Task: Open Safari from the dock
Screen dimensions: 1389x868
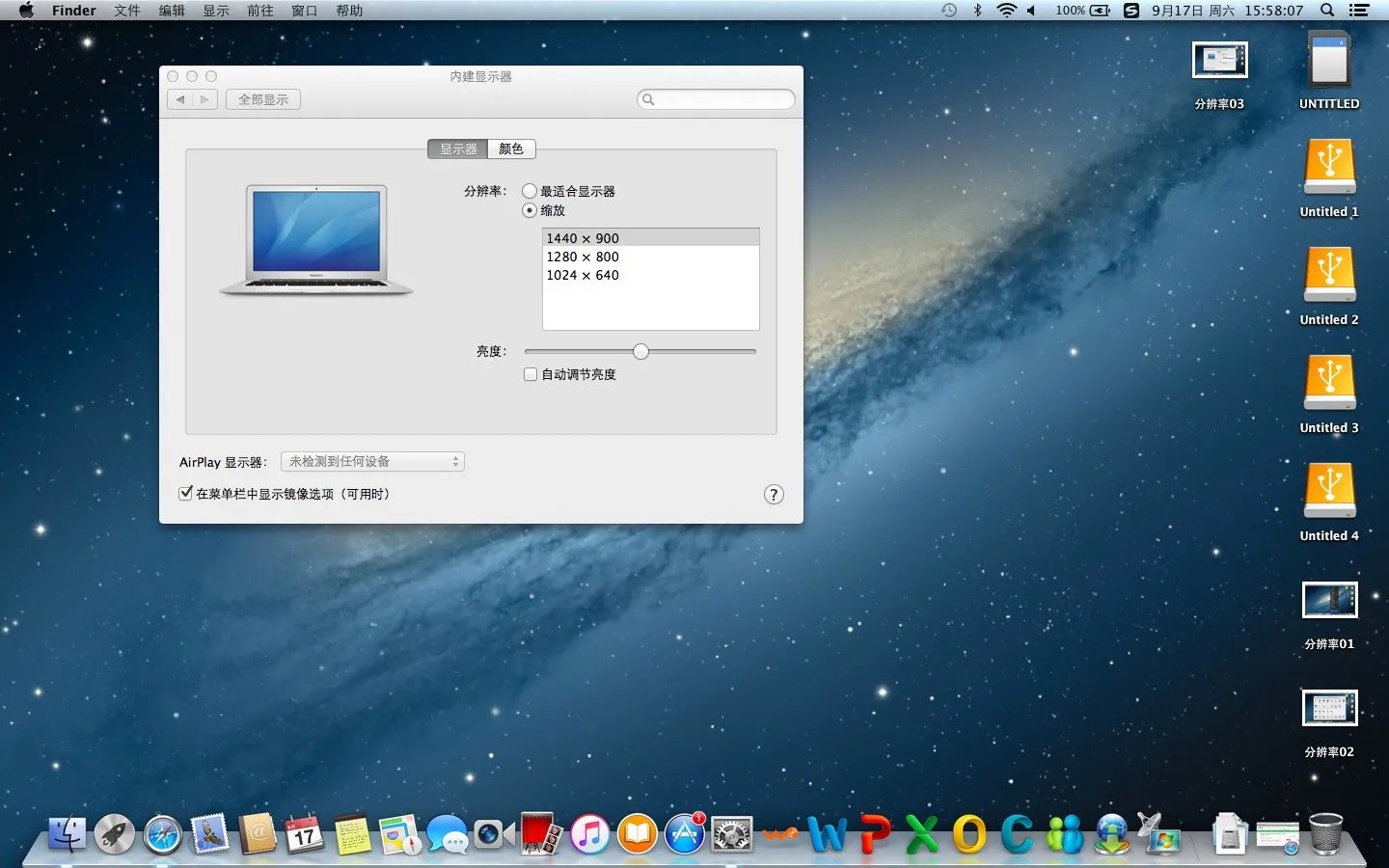Action: tap(162, 834)
